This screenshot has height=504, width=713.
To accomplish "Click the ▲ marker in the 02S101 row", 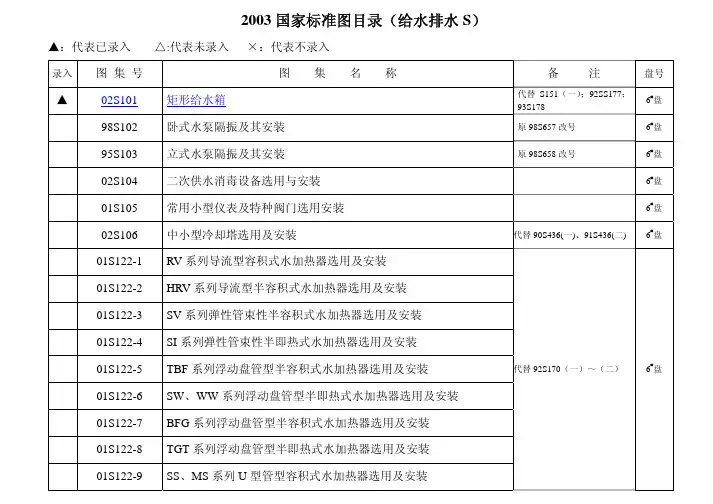I will (62, 101).
